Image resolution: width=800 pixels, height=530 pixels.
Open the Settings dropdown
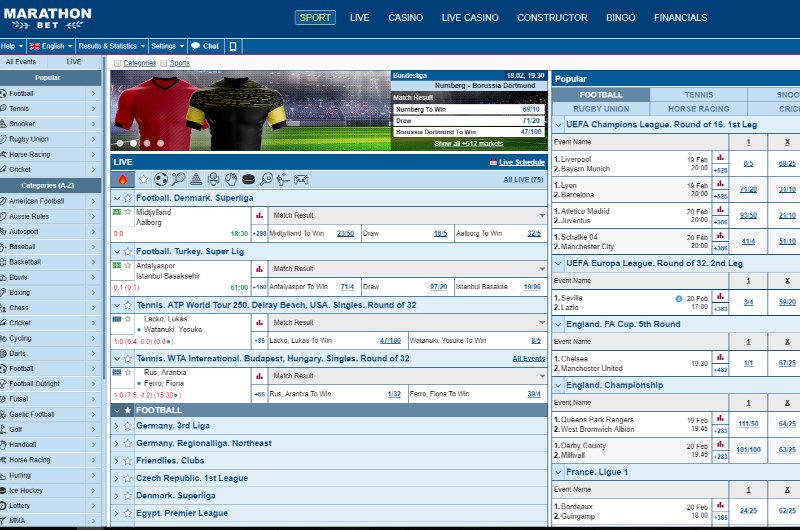pos(167,46)
